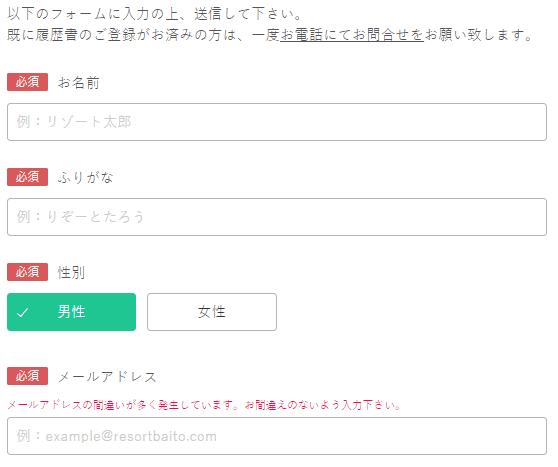
Task: Click the ふりがな field label
Action: pos(85,177)
